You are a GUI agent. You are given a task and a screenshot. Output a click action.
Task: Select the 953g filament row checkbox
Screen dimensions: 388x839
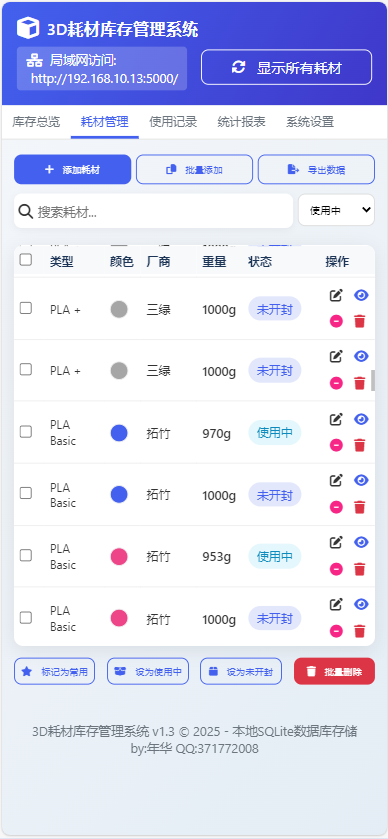tap(26, 555)
